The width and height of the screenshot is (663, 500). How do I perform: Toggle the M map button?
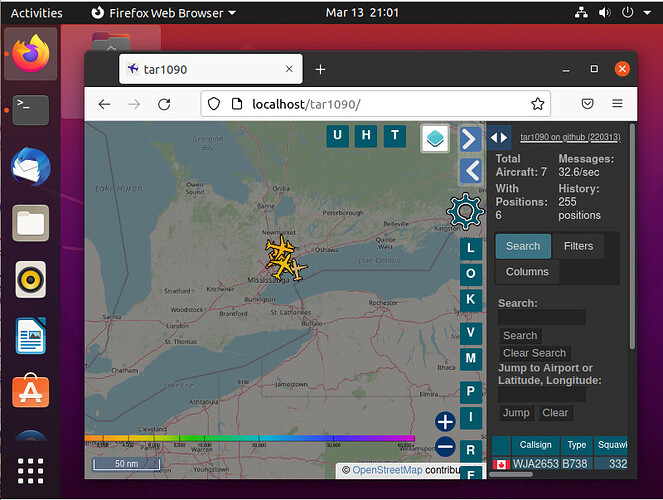pos(471,359)
